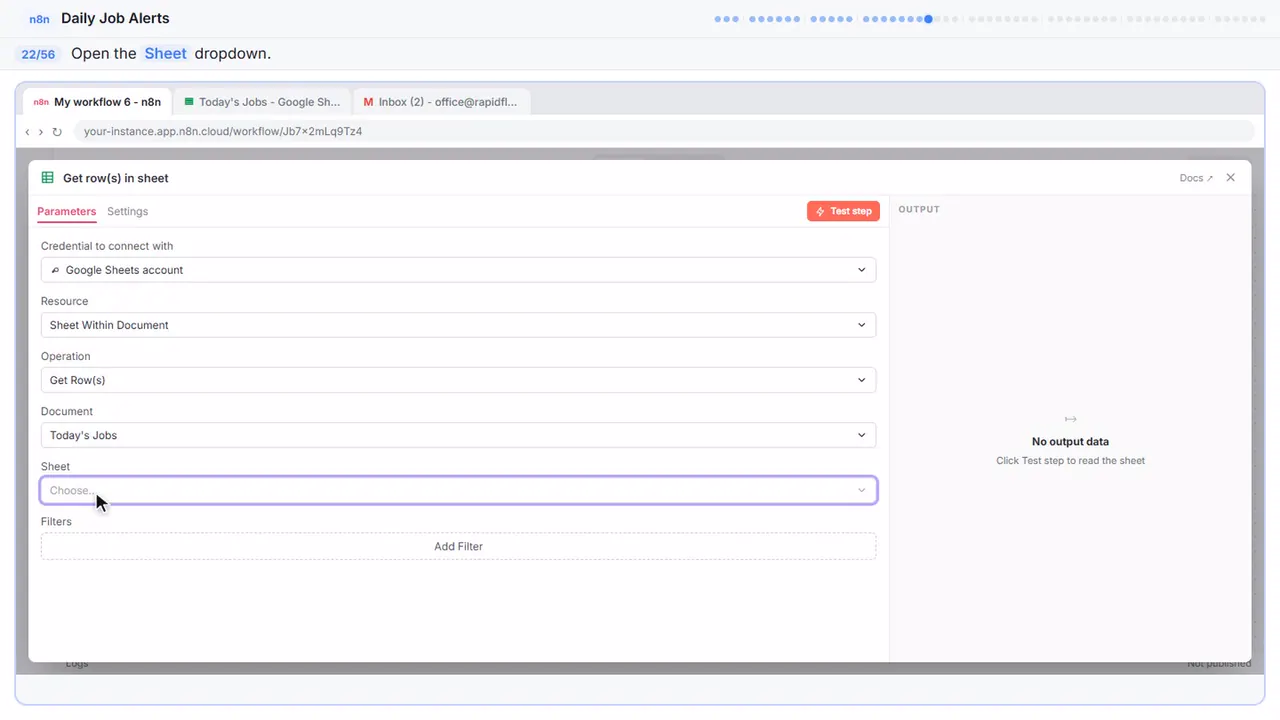
Task: Click the Get row(s) in sheet title
Action: 116,178
